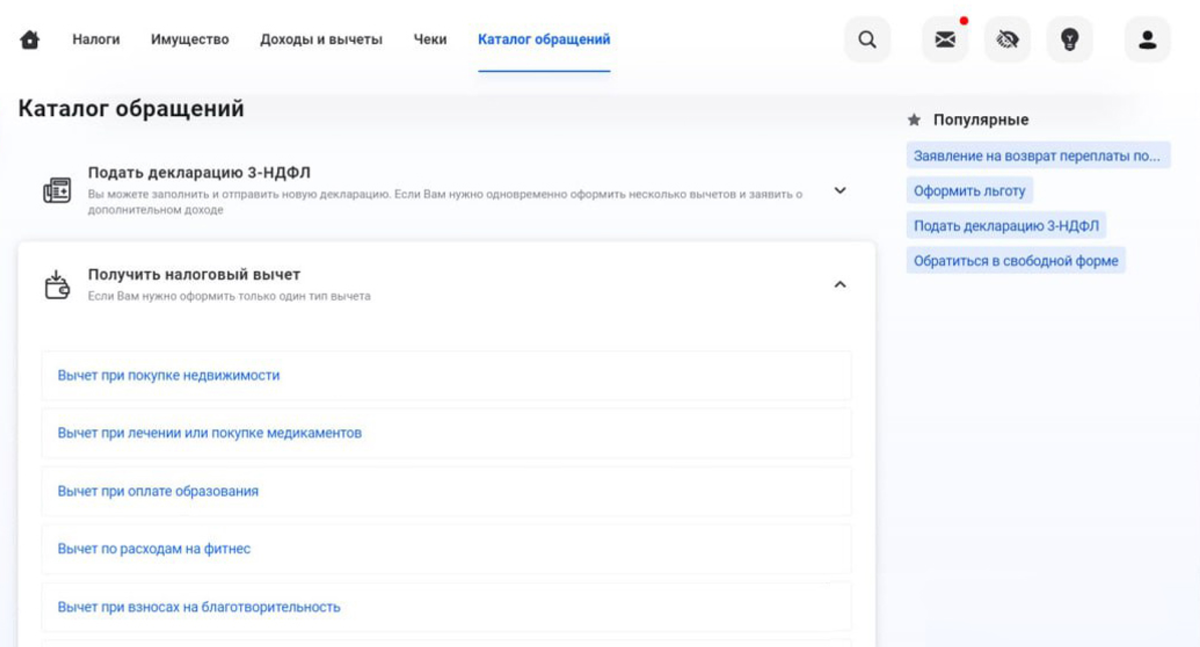
Task: Open messages envelope icon
Action: [x=945, y=40]
